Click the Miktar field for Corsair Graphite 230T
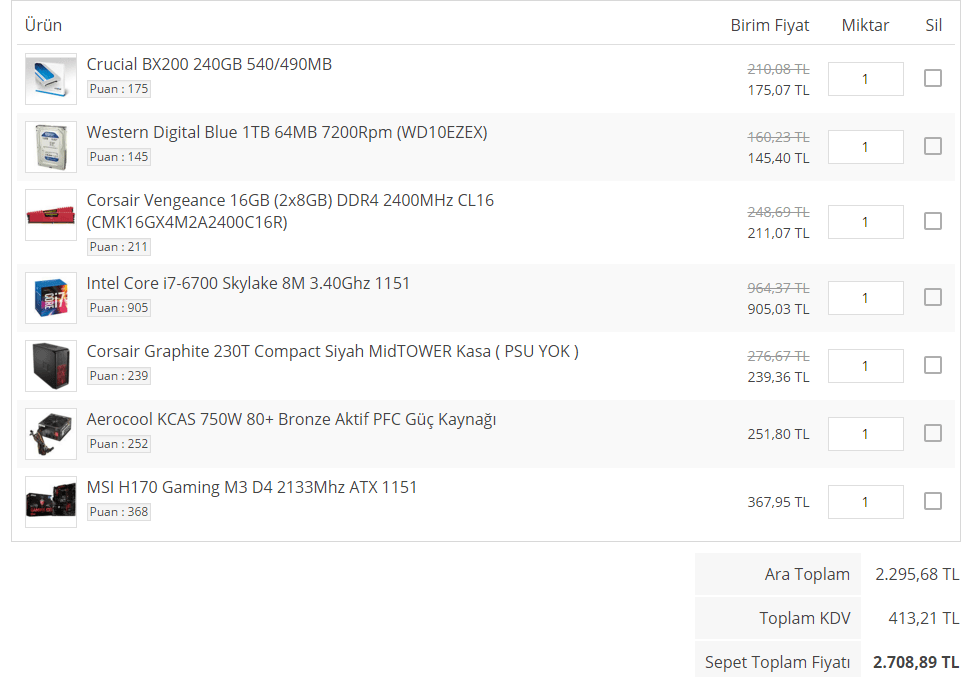The image size is (972, 677). pos(865,366)
